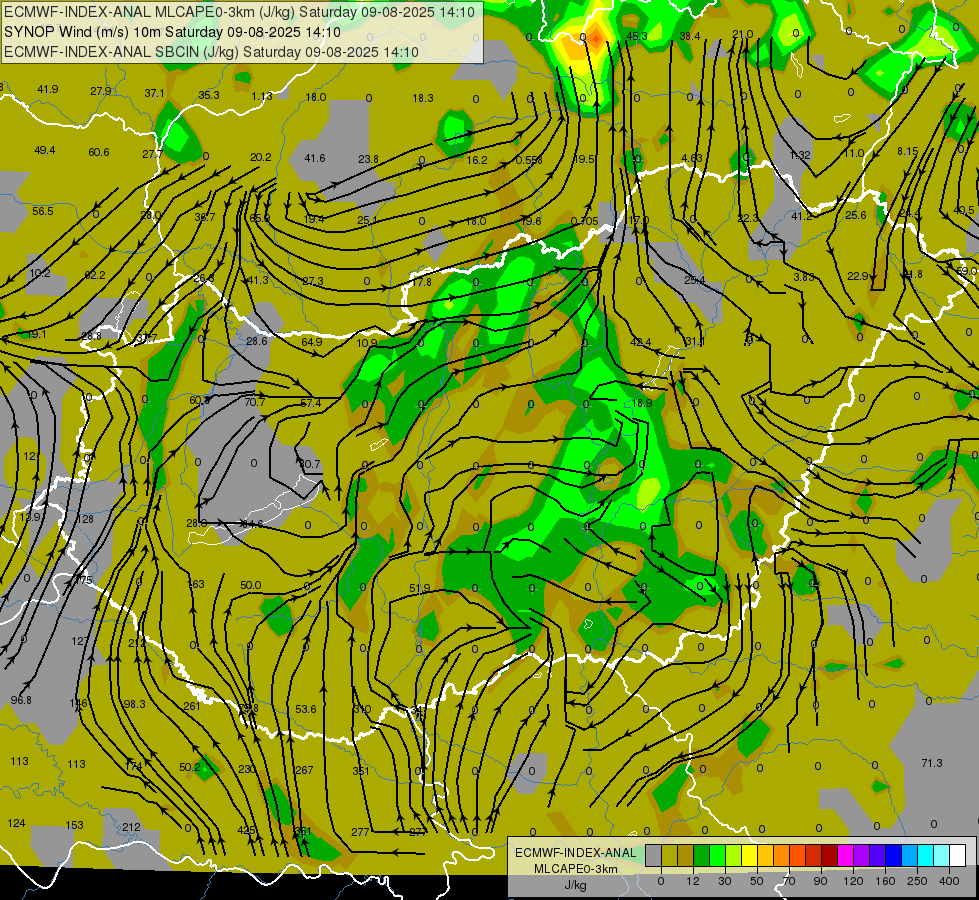Select the station value 70.7

point(254,402)
